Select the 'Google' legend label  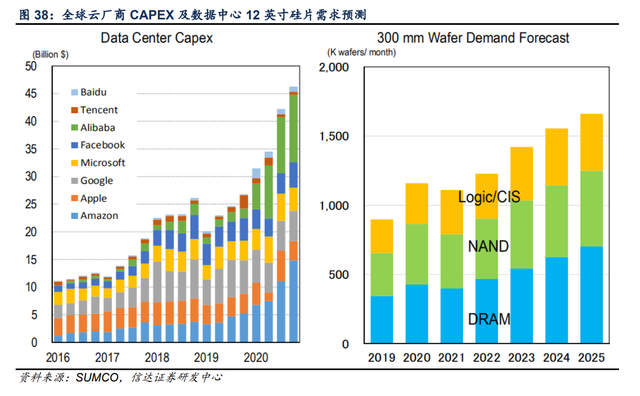pyautogui.click(x=97, y=181)
